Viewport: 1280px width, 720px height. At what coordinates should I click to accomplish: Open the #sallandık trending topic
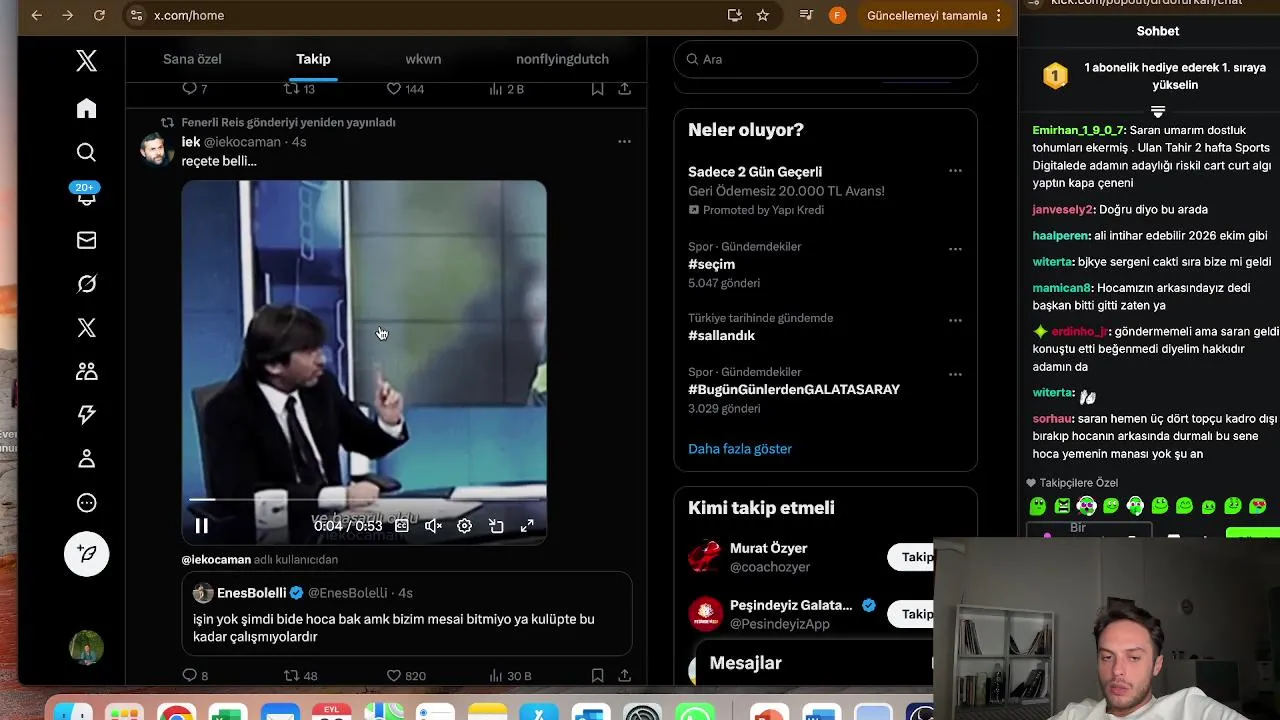point(721,335)
